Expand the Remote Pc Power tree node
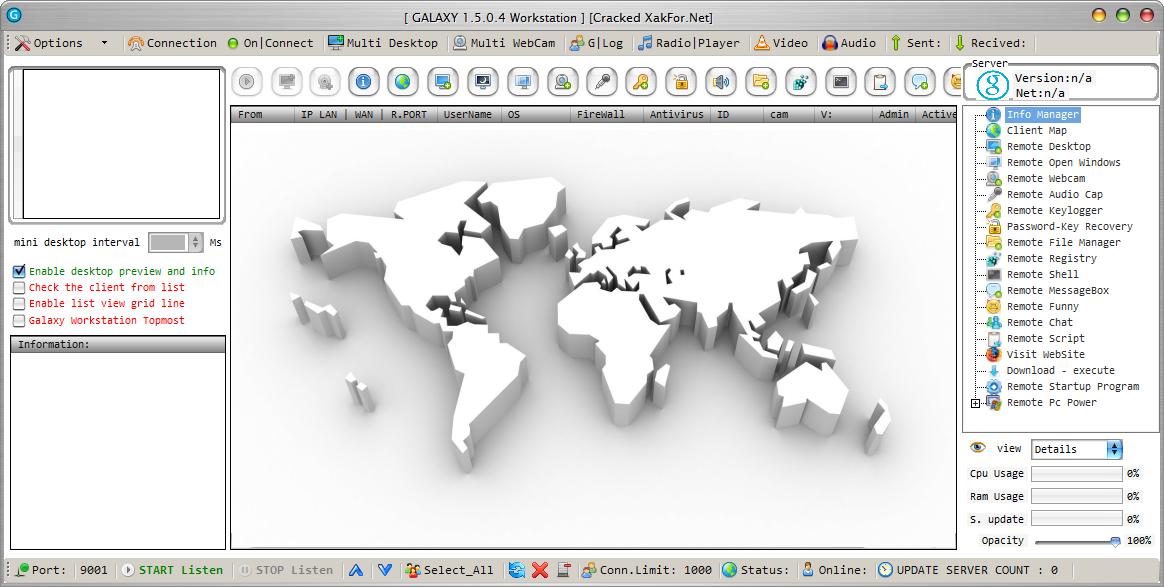This screenshot has width=1164, height=587. point(975,403)
